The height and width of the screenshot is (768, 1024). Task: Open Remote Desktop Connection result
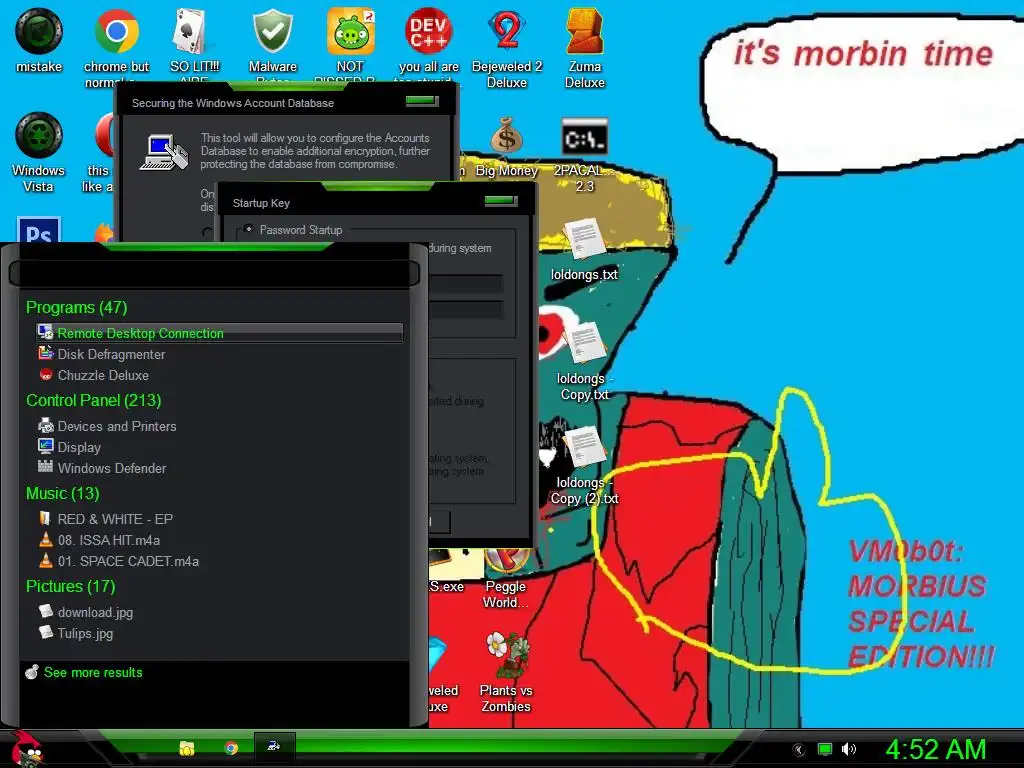pos(220,333)
